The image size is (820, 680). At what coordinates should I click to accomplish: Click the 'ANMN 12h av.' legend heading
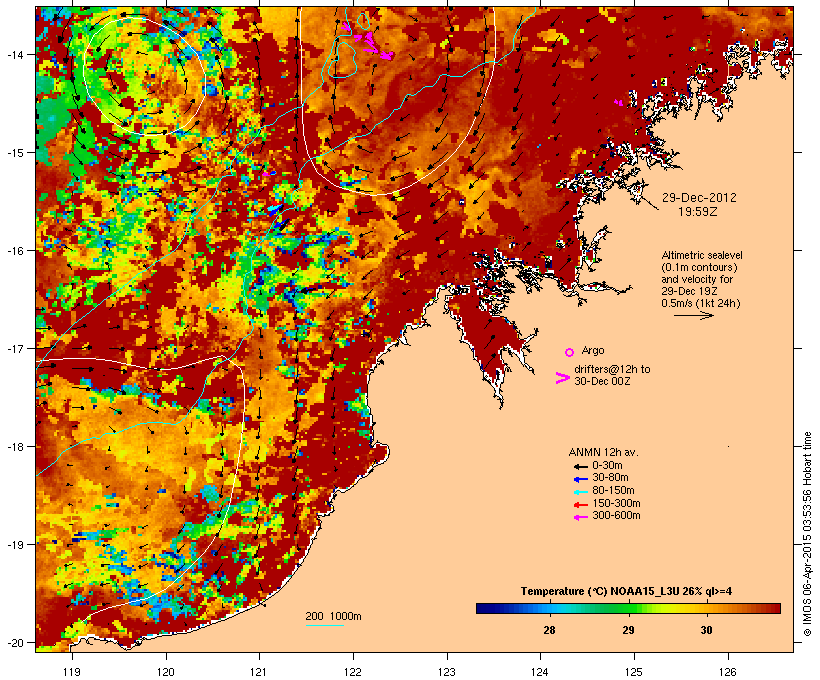(603, 452)
